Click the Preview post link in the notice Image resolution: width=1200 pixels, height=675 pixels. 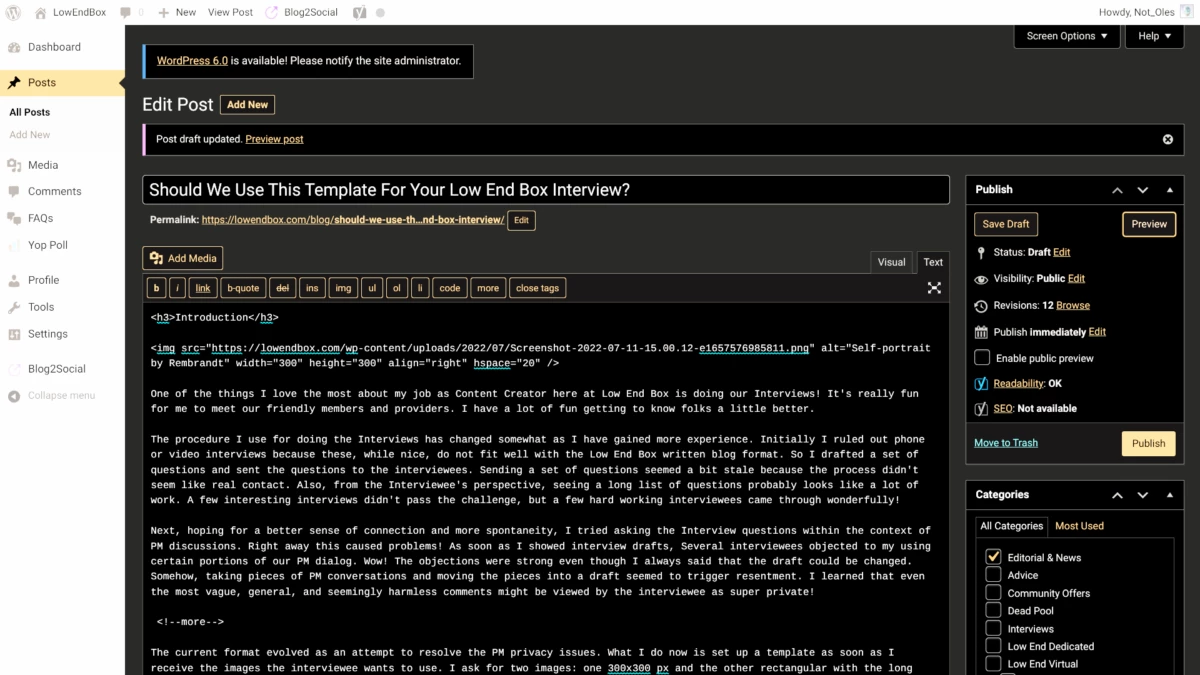coord(274,138)
